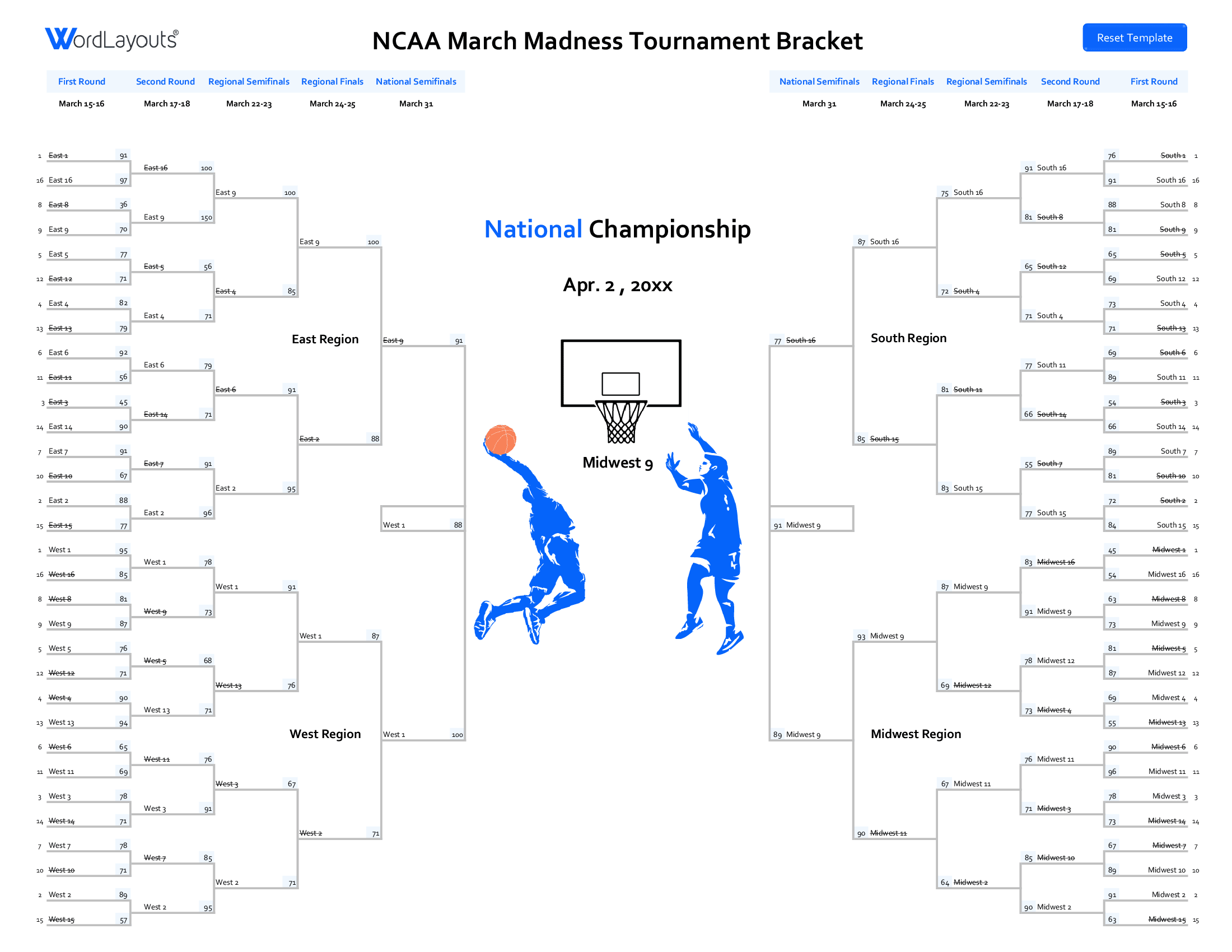Viewport: 1232px width, 952px height.
Task: Edit the championship date Apr. 2, 20xx
Action: tap(618, 286)
